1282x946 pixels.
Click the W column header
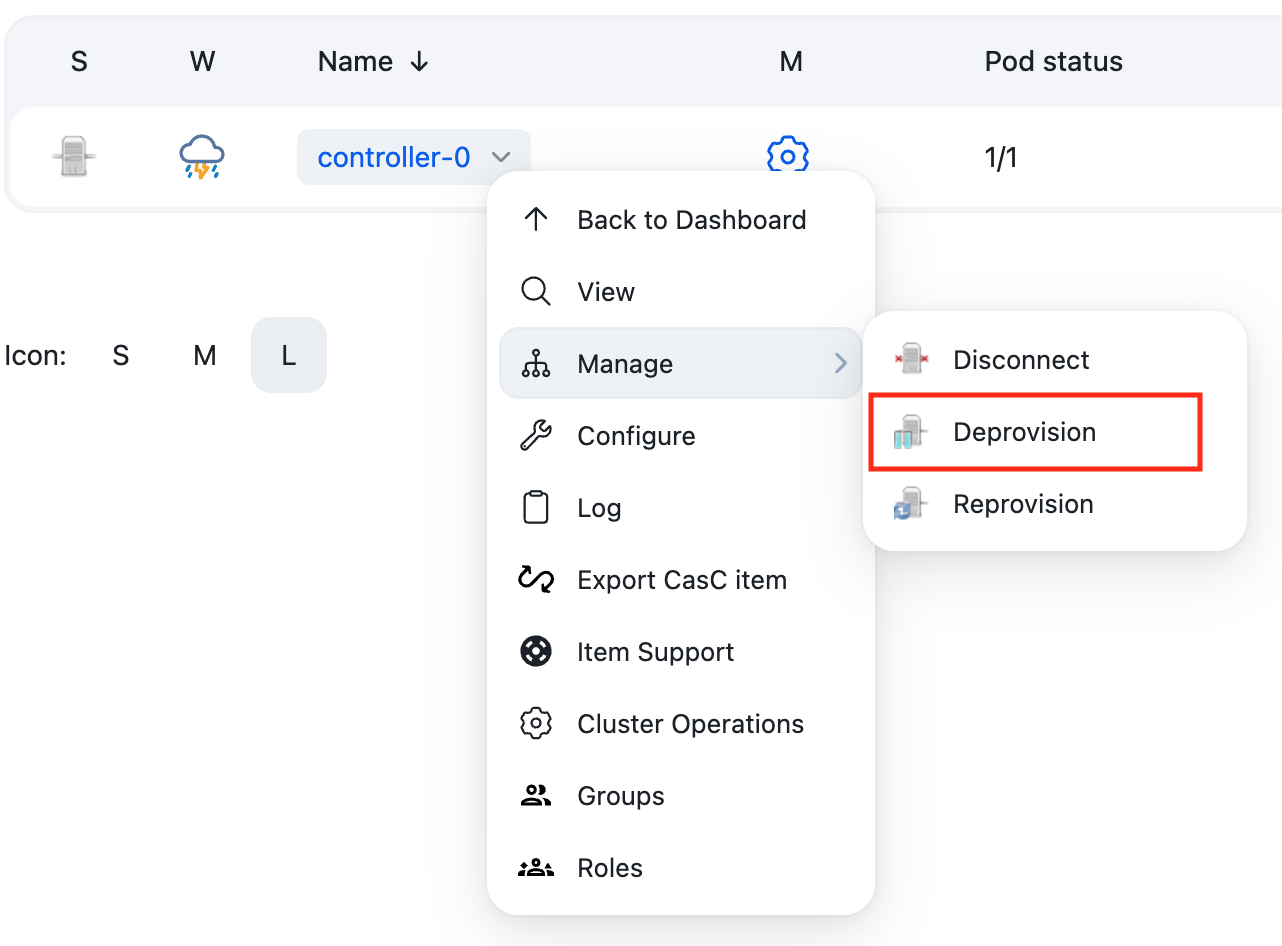[x=202, y=62]
